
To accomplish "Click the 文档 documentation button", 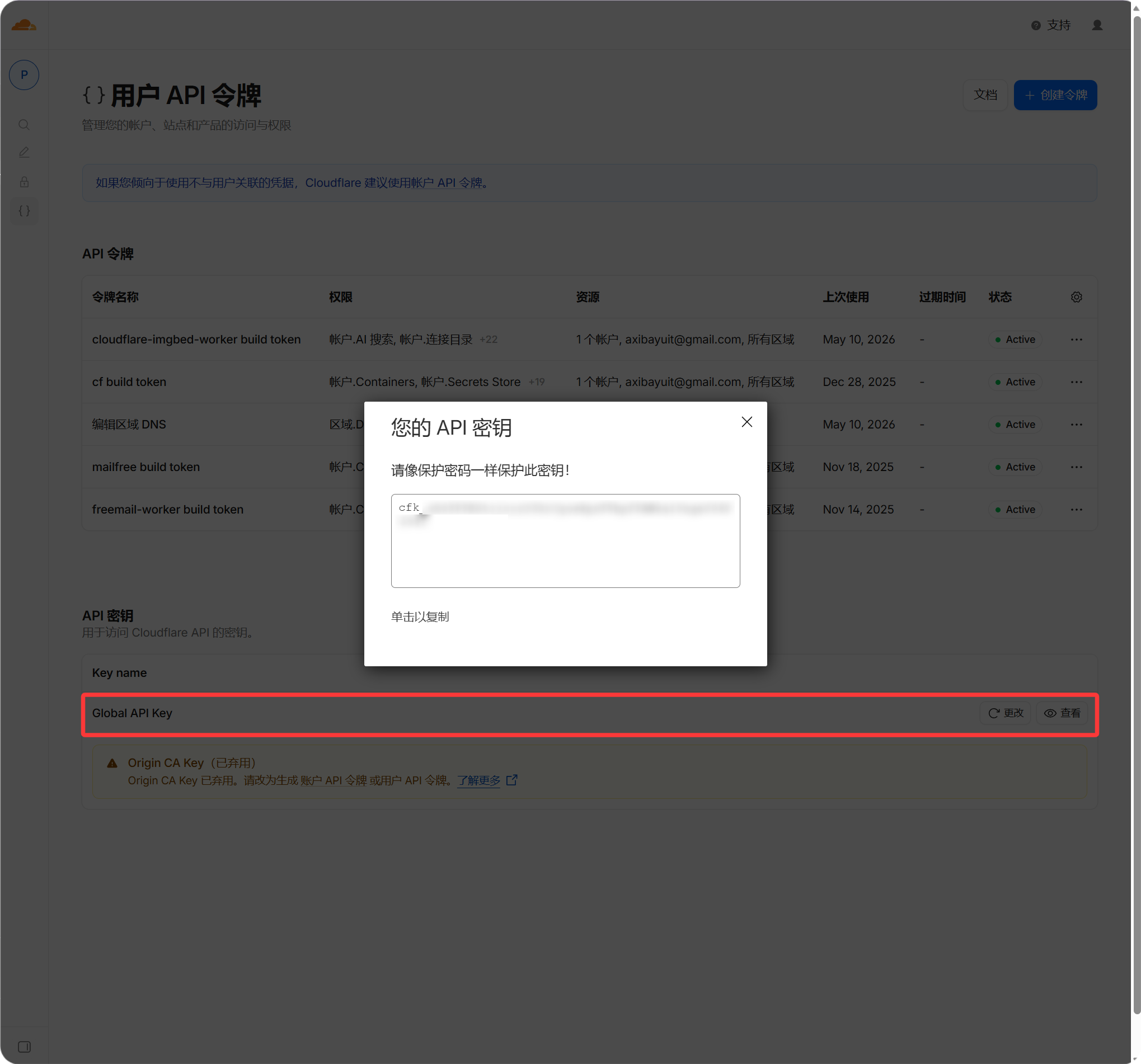I will 985,95.
